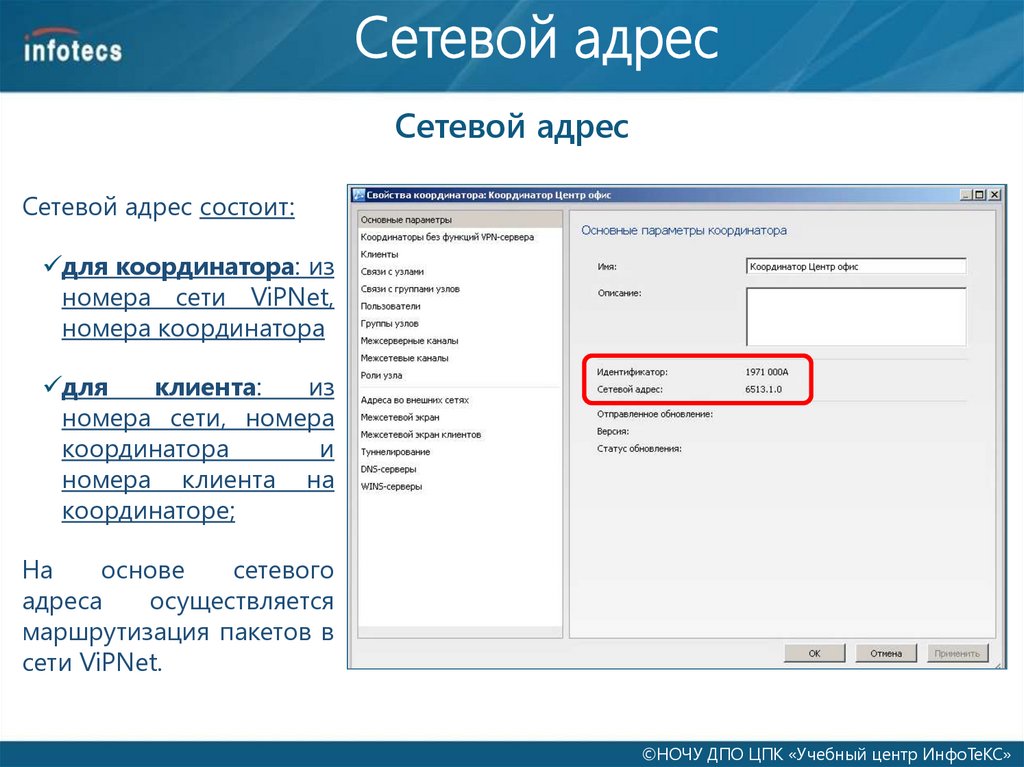The height and width of the screenshot is (767, 1024).
Task: Go to "Связи с узлами"
Action: [x=392, y=271]
